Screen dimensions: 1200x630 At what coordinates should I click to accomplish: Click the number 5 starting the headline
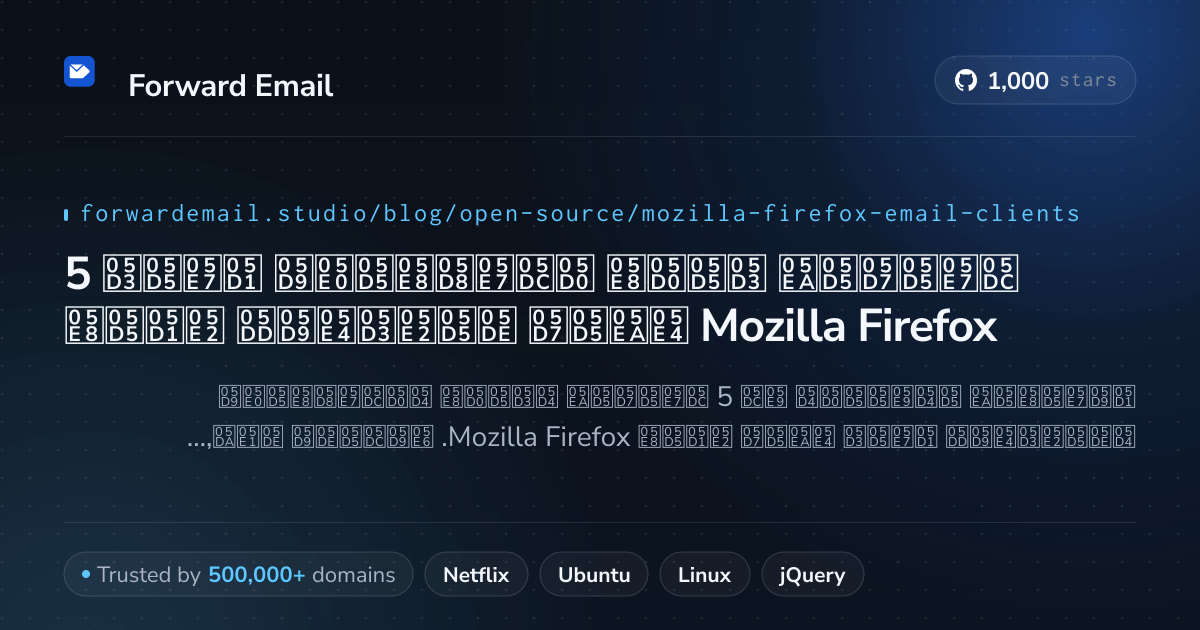coord(76,272)
